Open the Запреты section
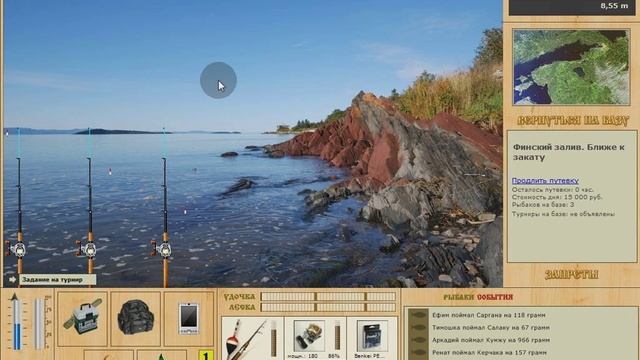This screenshot has width=640, height=360. coord(571,274)
